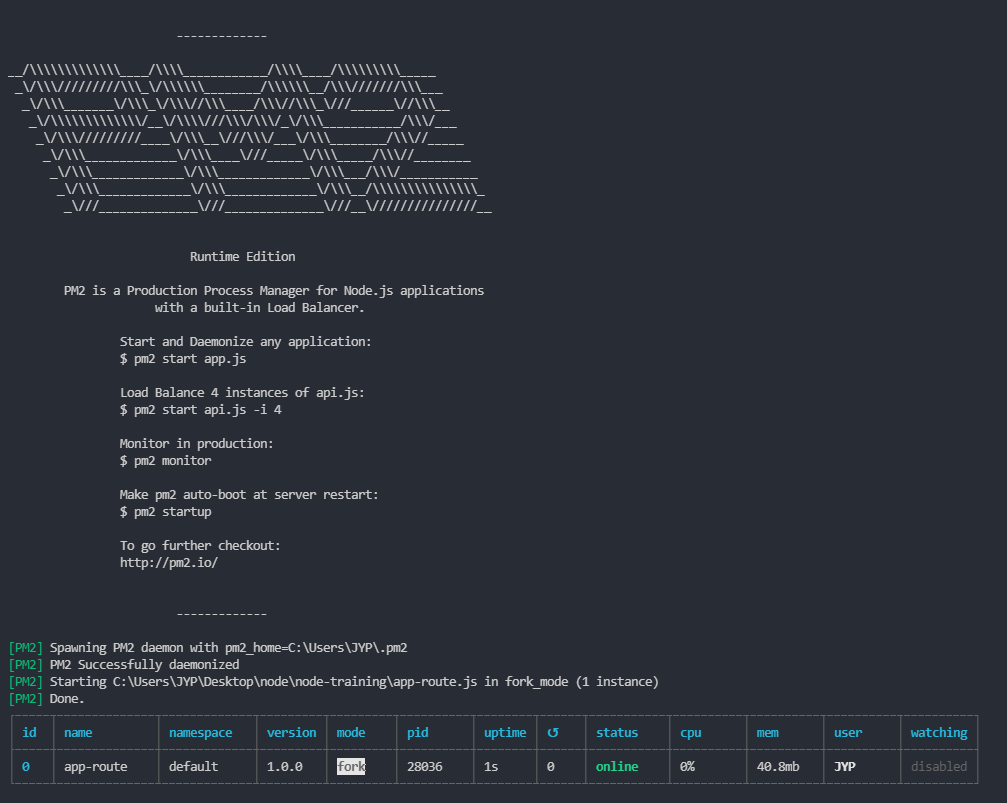Click the pid value 28036

pyautogui.click(x=425, y=766)
